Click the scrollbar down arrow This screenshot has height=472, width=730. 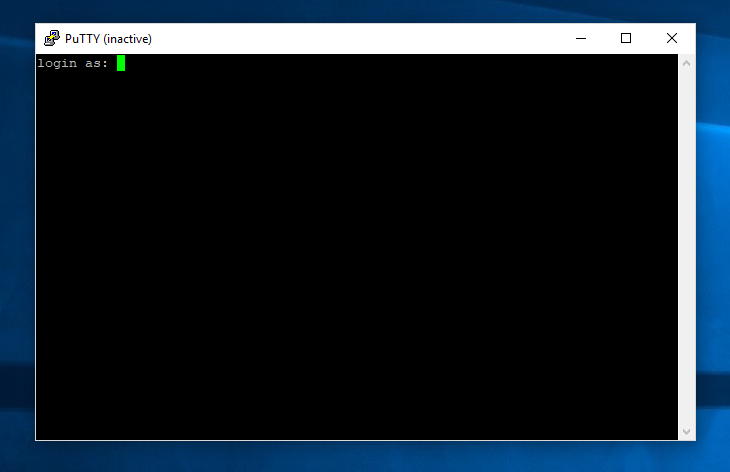point(686,432)
